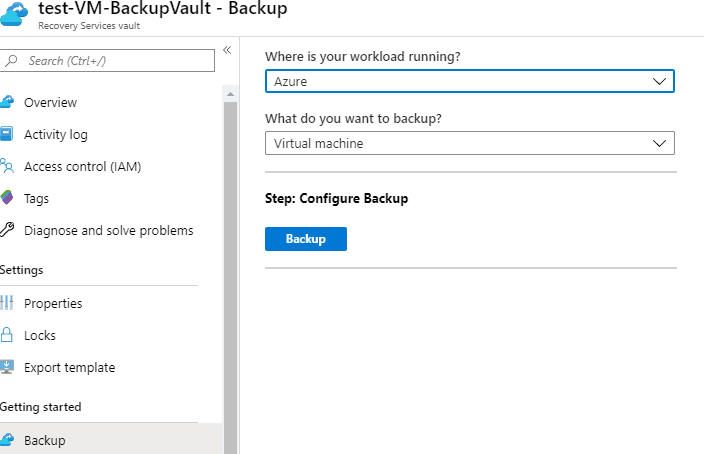This screenshot has height=454, width=704.
Task: Select Backup under Getting started
Action: [x=111, y=440]
